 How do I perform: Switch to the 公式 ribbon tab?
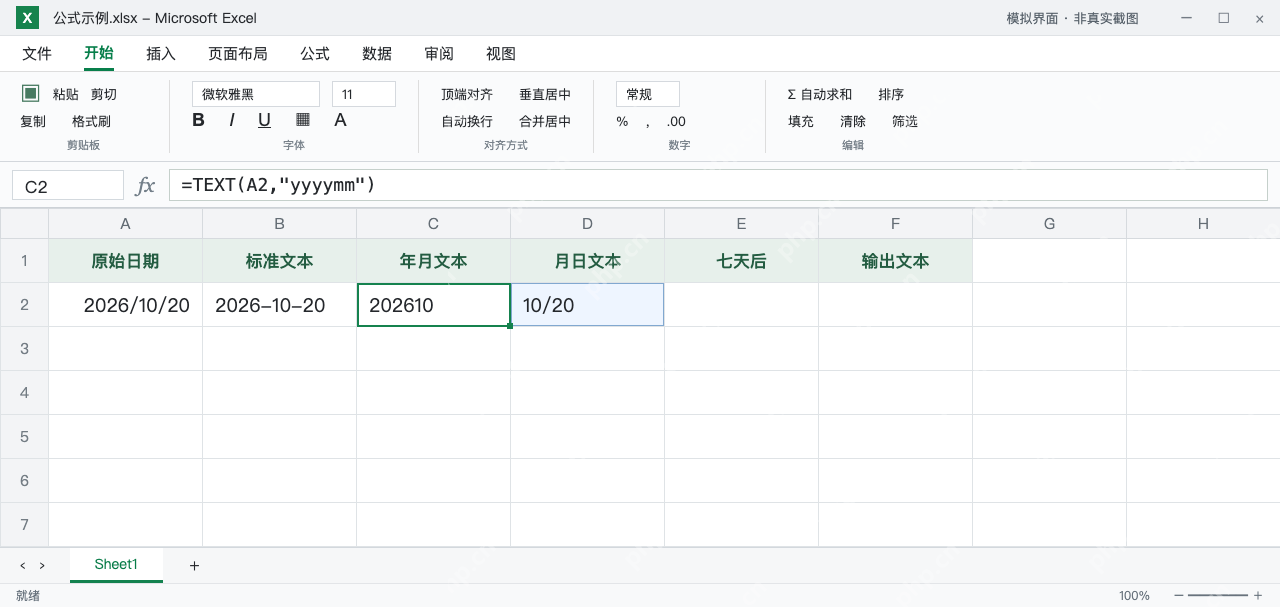315,54
